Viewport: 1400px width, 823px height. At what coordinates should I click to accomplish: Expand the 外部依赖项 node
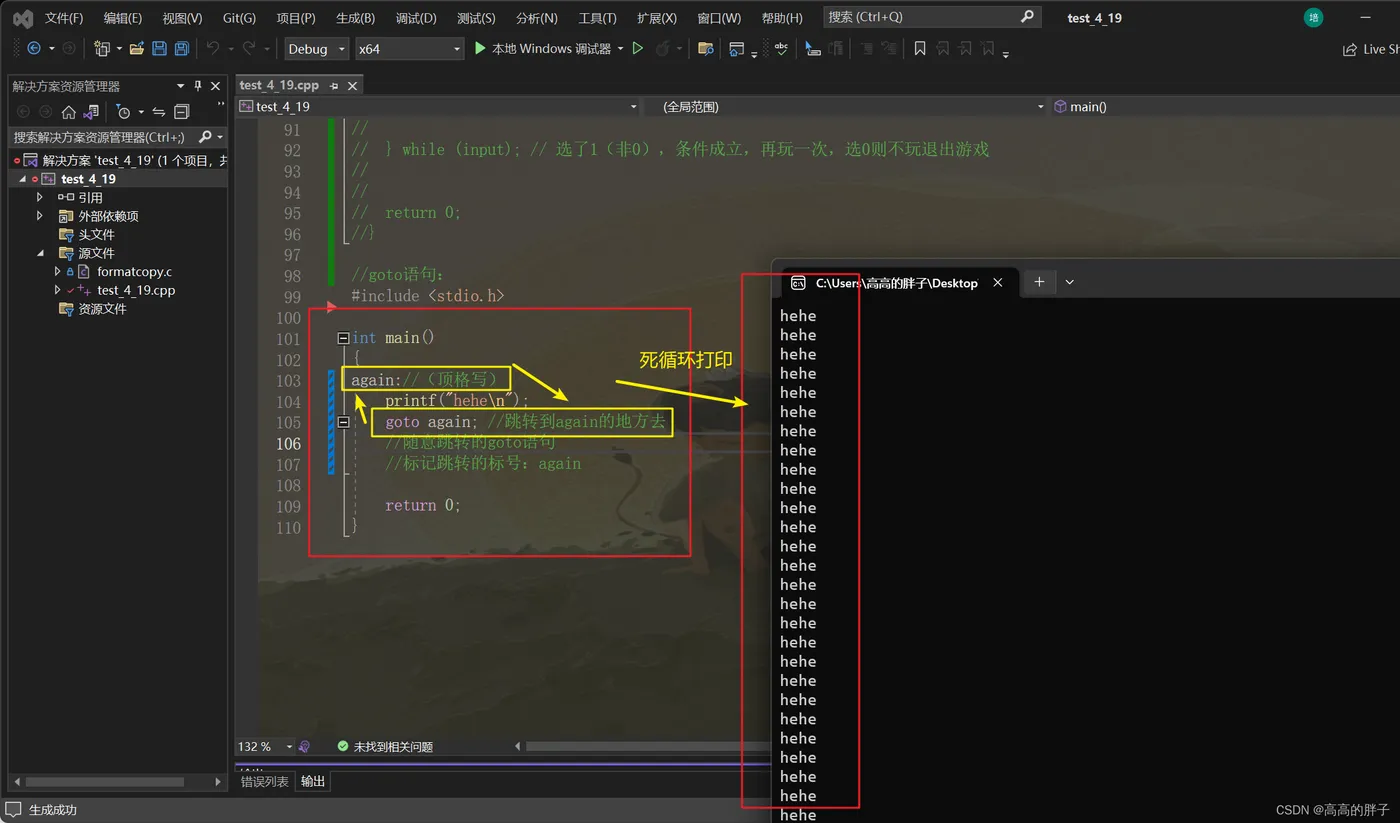[x=40, y=216]
